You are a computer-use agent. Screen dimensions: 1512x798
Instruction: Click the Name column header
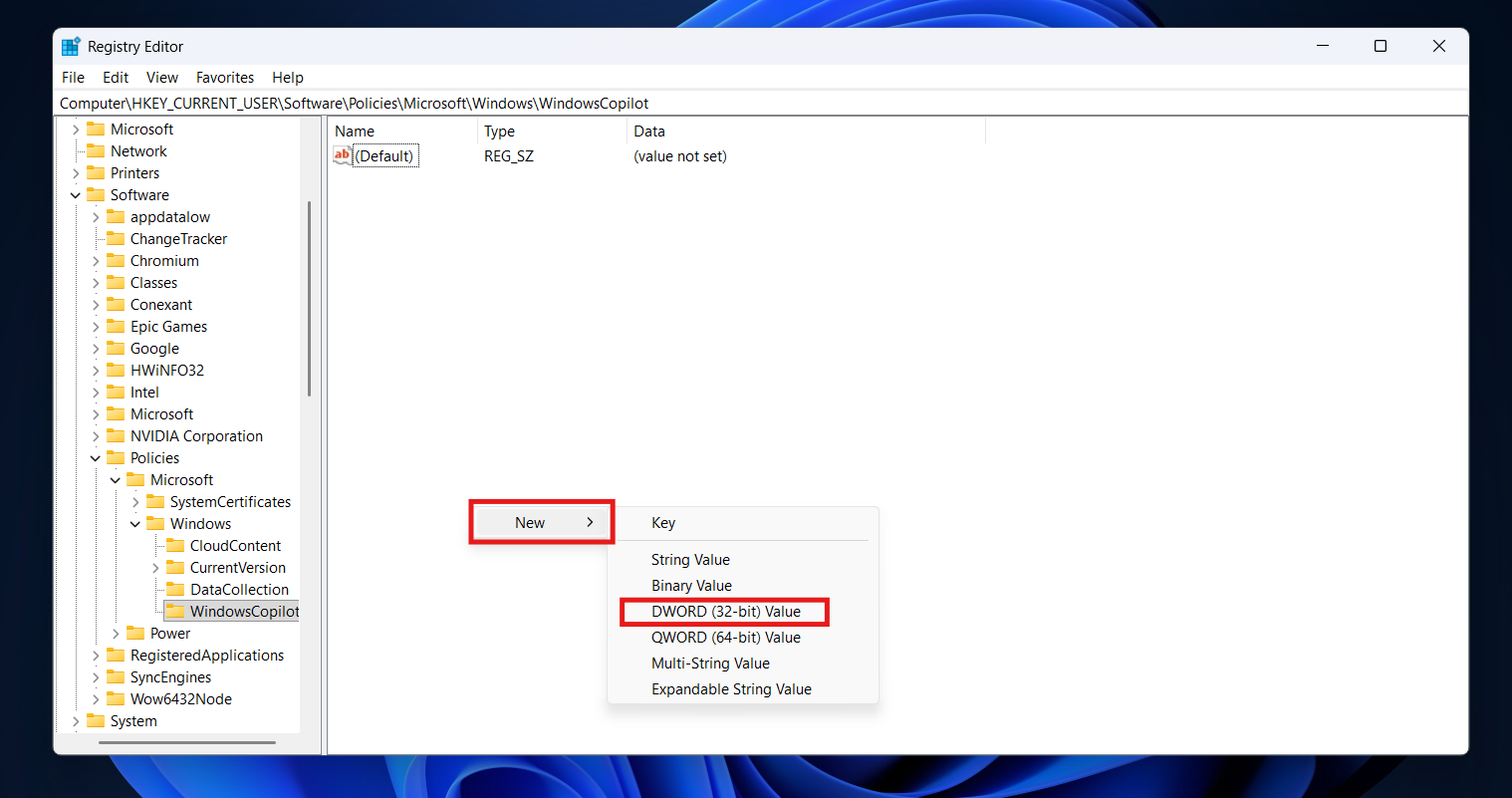tap(355, 132)
